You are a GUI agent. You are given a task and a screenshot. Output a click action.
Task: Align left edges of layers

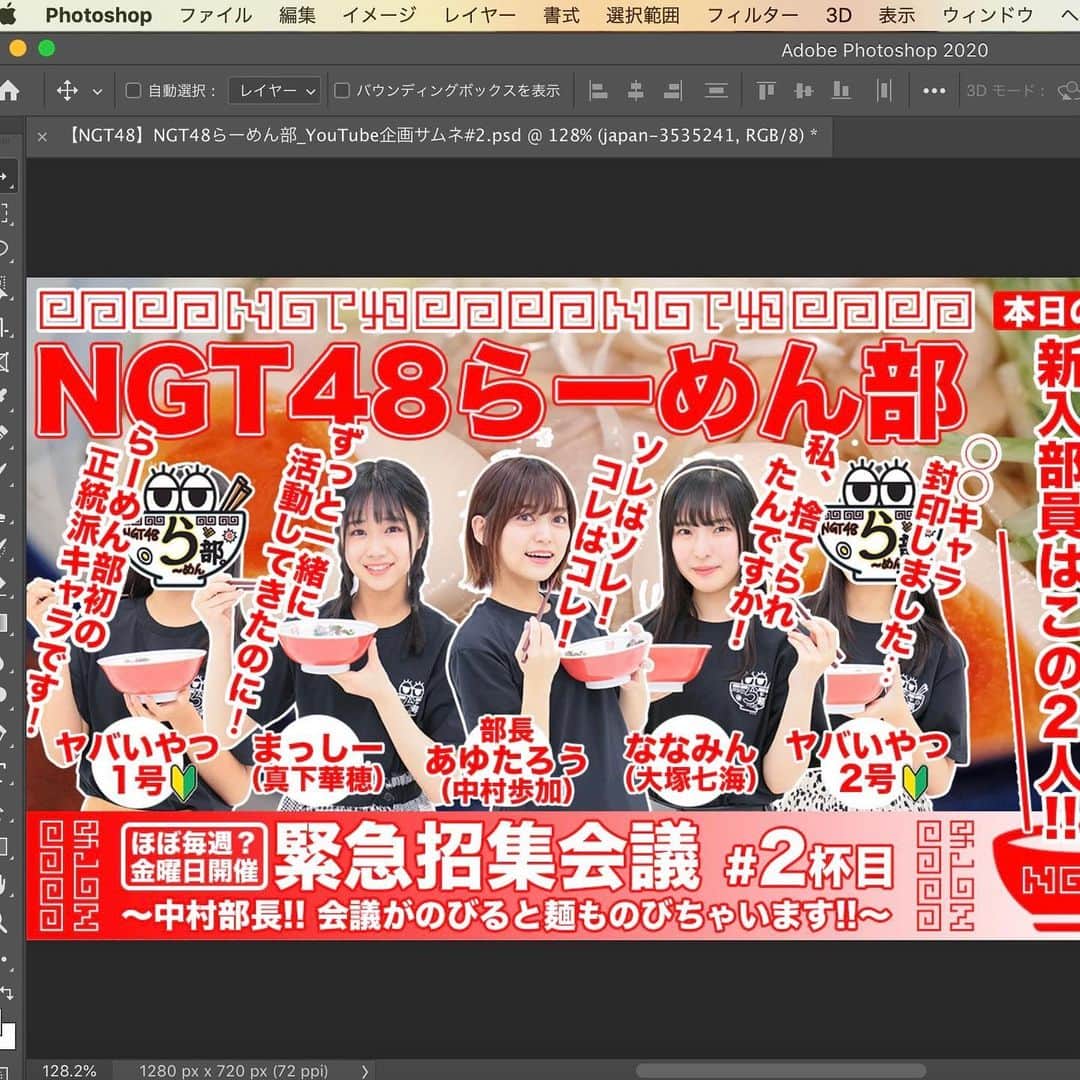599,90
